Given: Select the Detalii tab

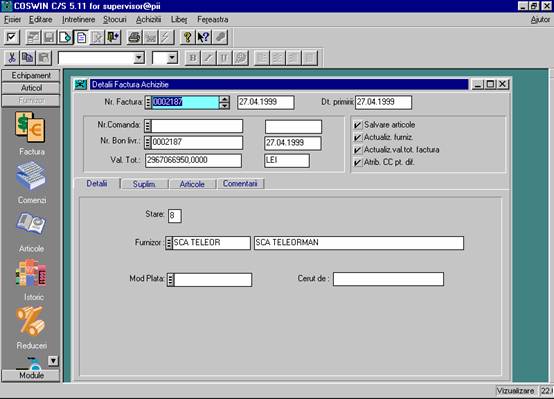Looking at the screenshot, I should [x=97, y=183].
